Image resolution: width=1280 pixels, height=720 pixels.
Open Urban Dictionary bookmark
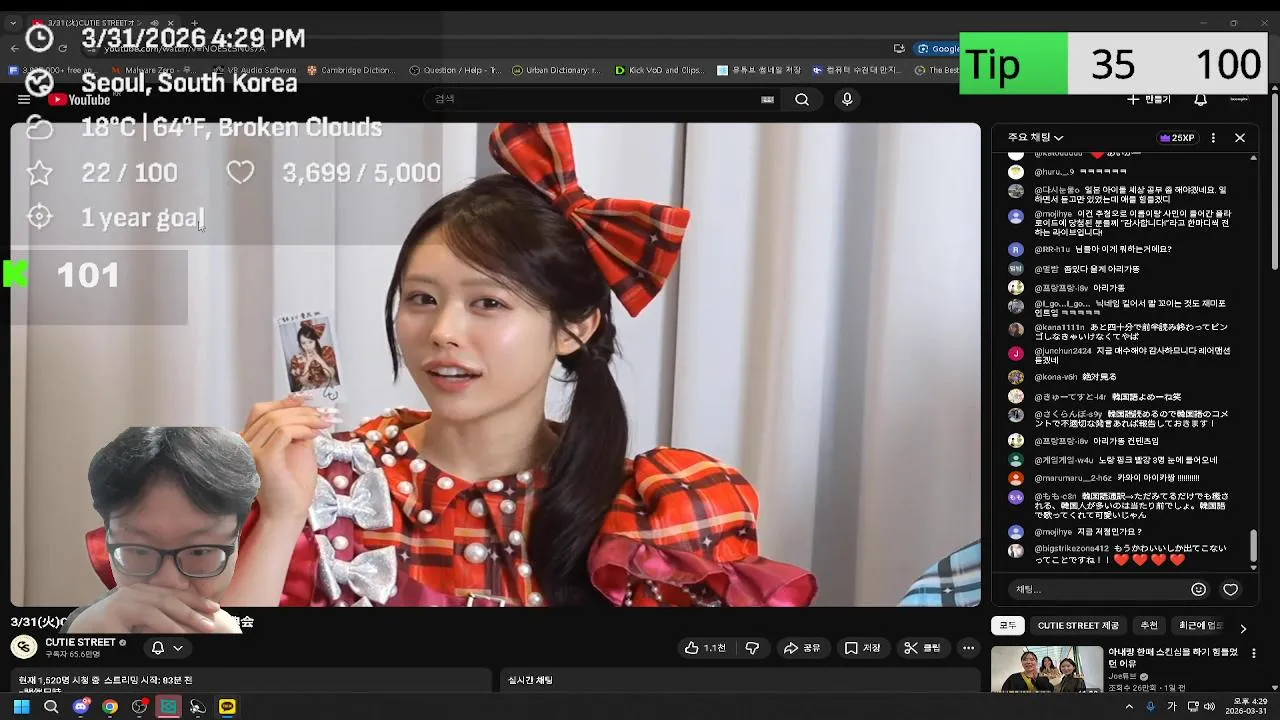click(556, 70)
